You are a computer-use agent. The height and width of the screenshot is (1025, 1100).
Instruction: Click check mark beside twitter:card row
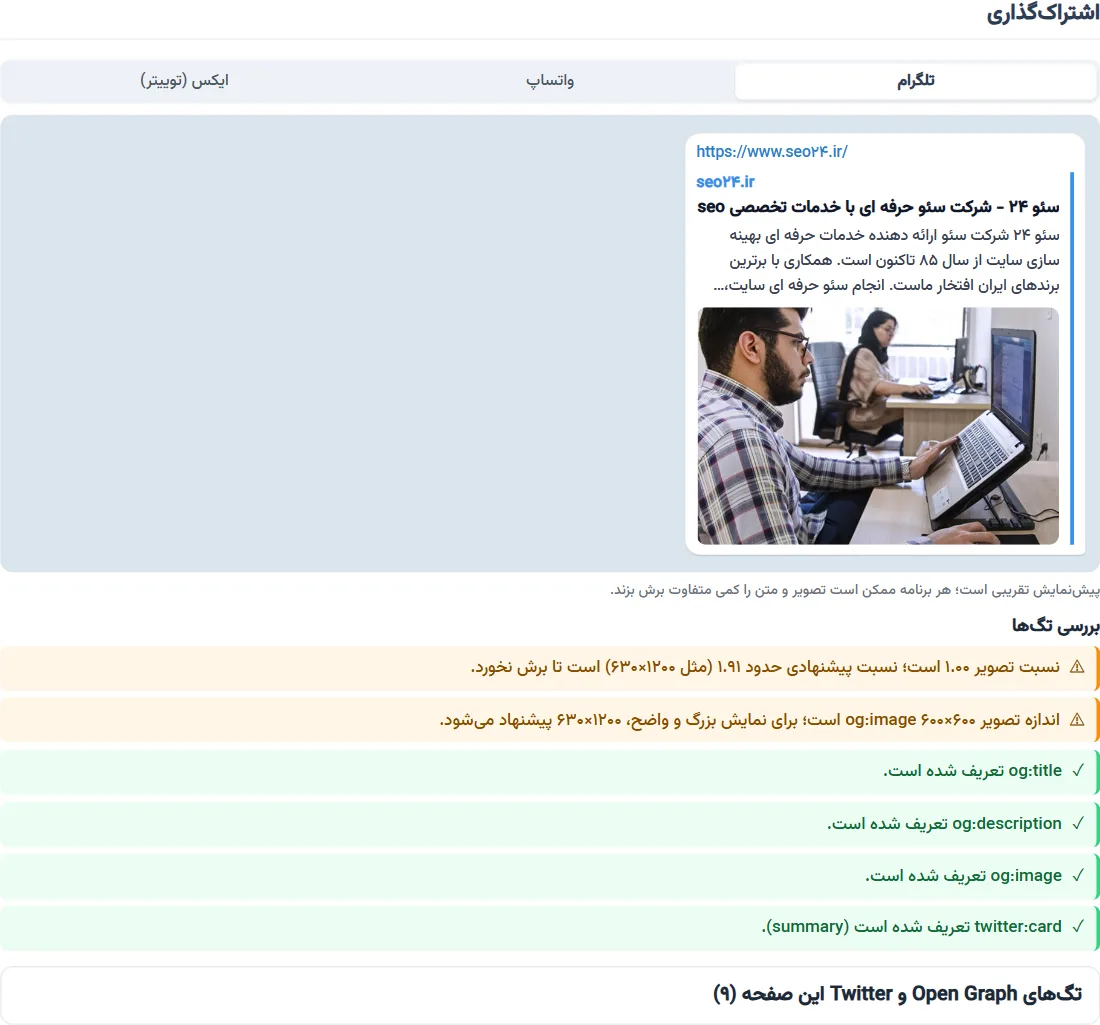1078,927
